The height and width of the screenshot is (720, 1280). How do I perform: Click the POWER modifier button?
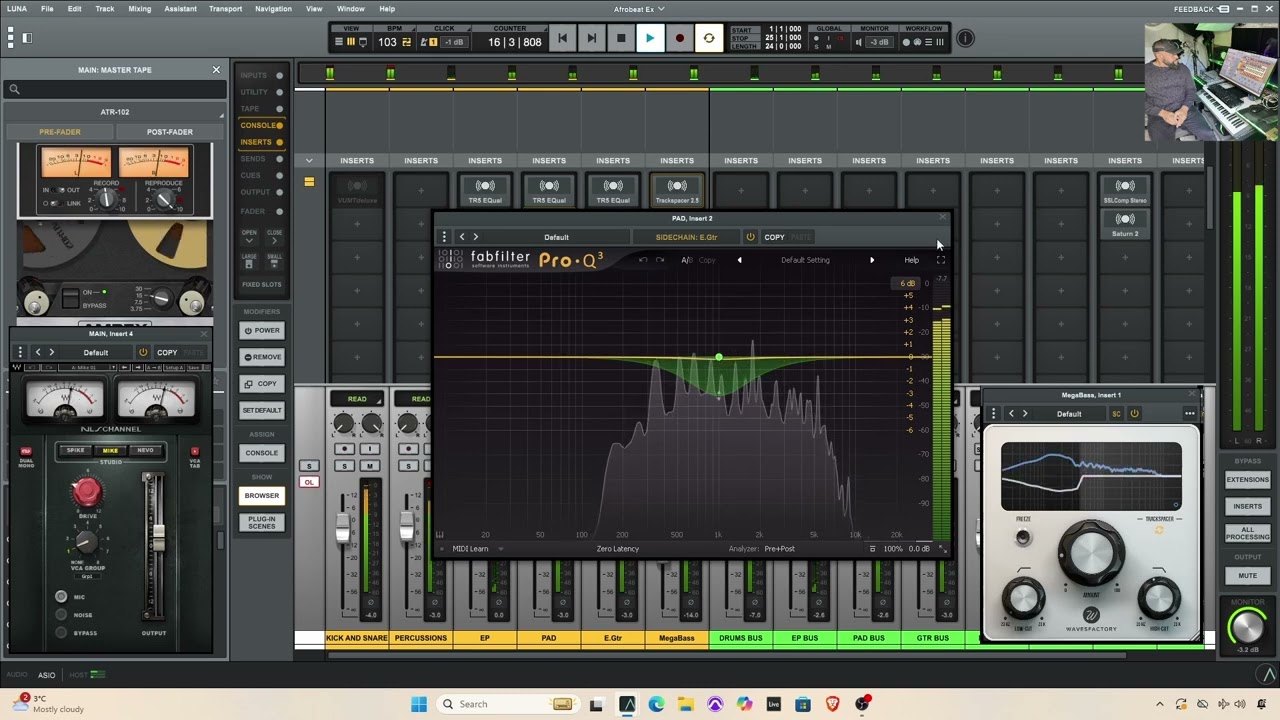pyautogui.click(x=262, y=330)
